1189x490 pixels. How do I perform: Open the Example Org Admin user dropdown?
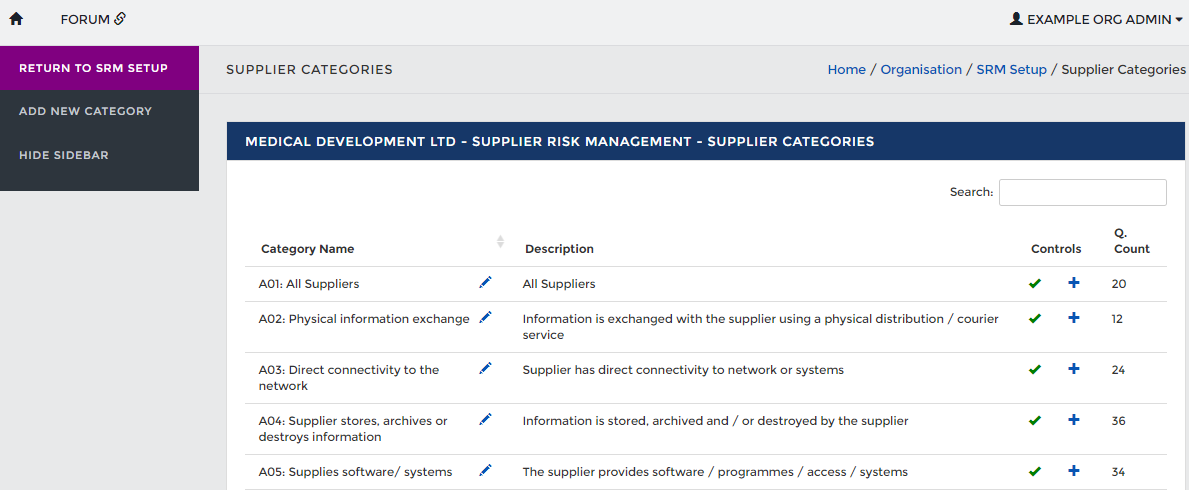point(1096,19)
